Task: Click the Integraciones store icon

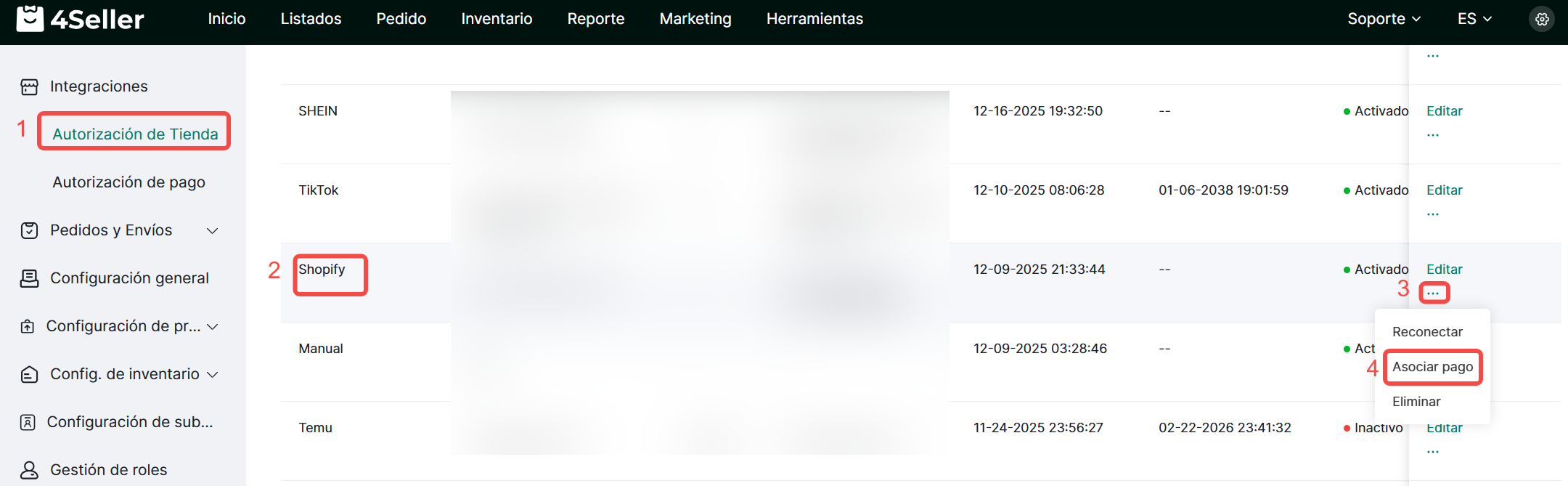Action: click(29, 87)
